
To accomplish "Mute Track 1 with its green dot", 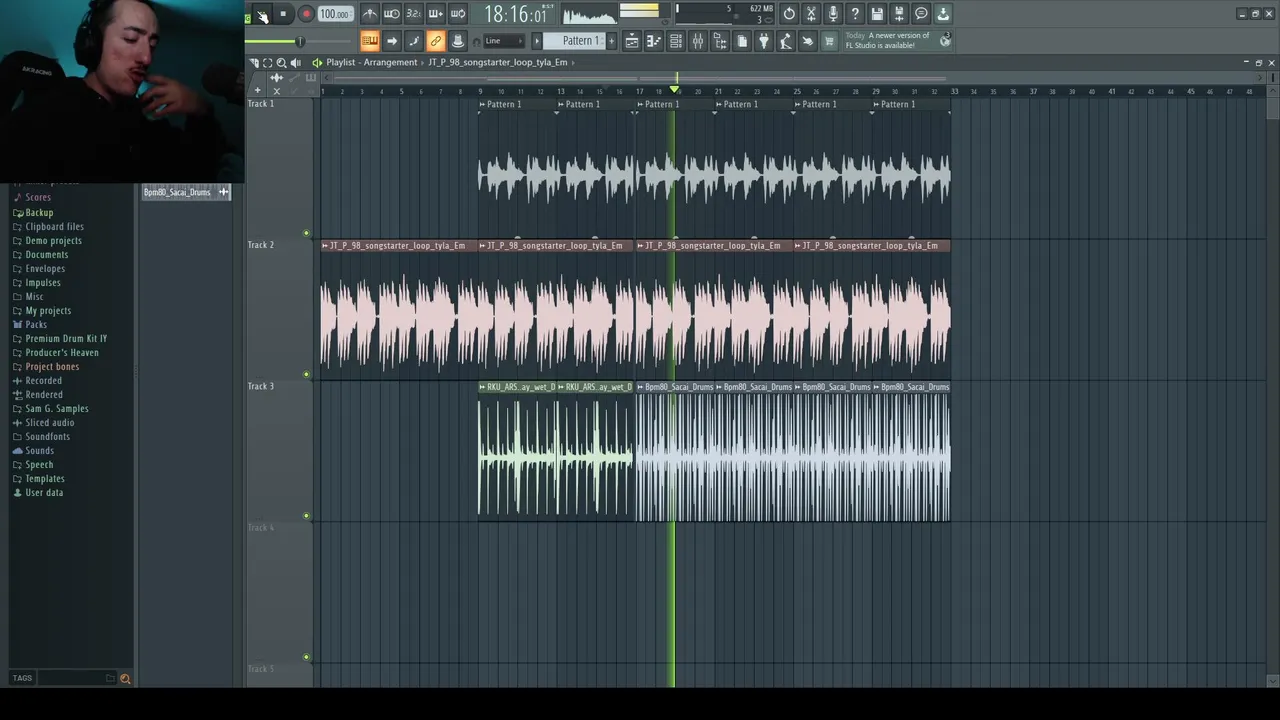I will click(307, 233).
